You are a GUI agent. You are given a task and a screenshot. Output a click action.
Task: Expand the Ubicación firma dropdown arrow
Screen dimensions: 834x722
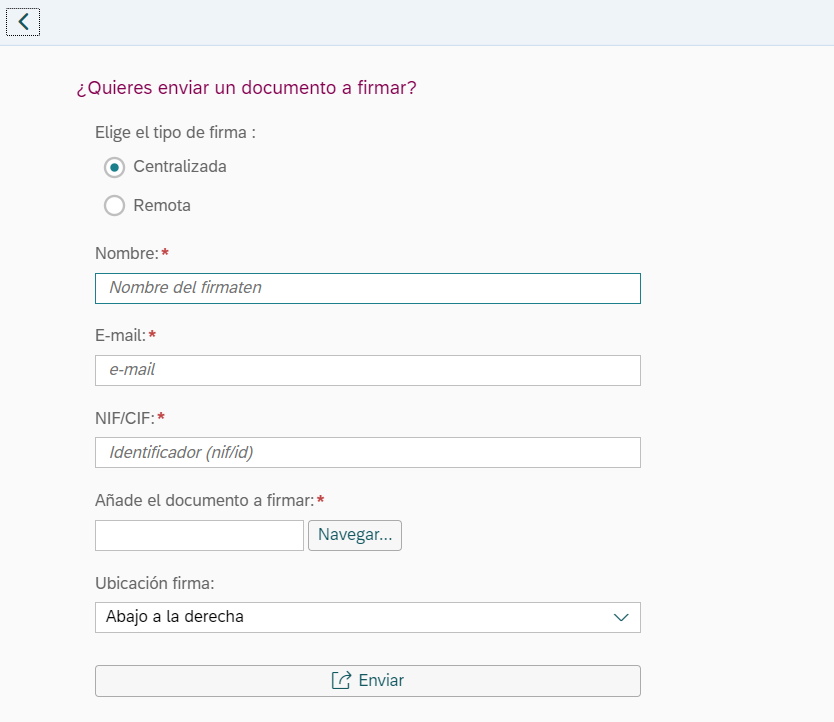[x=621, y=617]
